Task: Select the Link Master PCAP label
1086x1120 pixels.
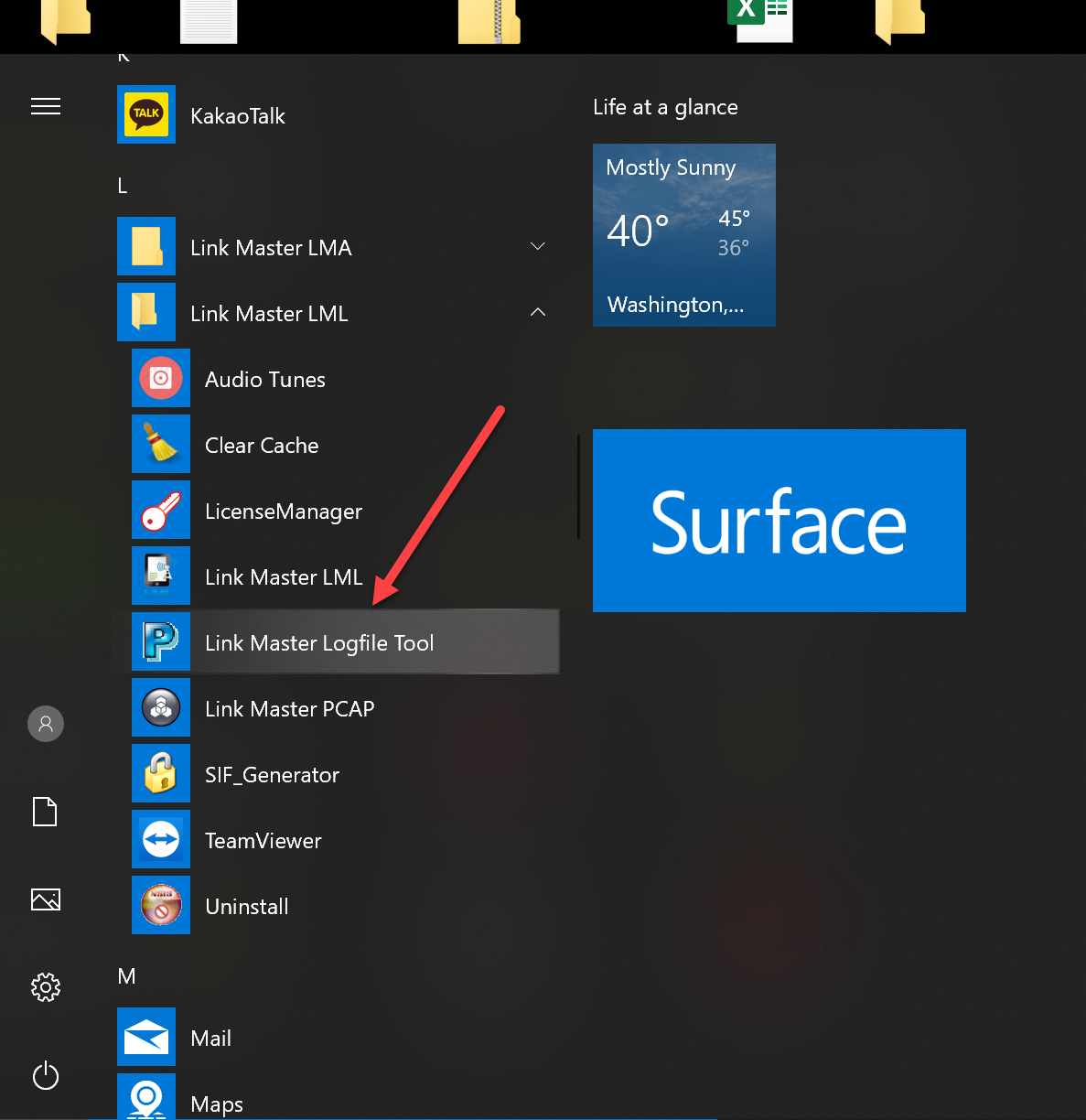Action: (290, 709)
